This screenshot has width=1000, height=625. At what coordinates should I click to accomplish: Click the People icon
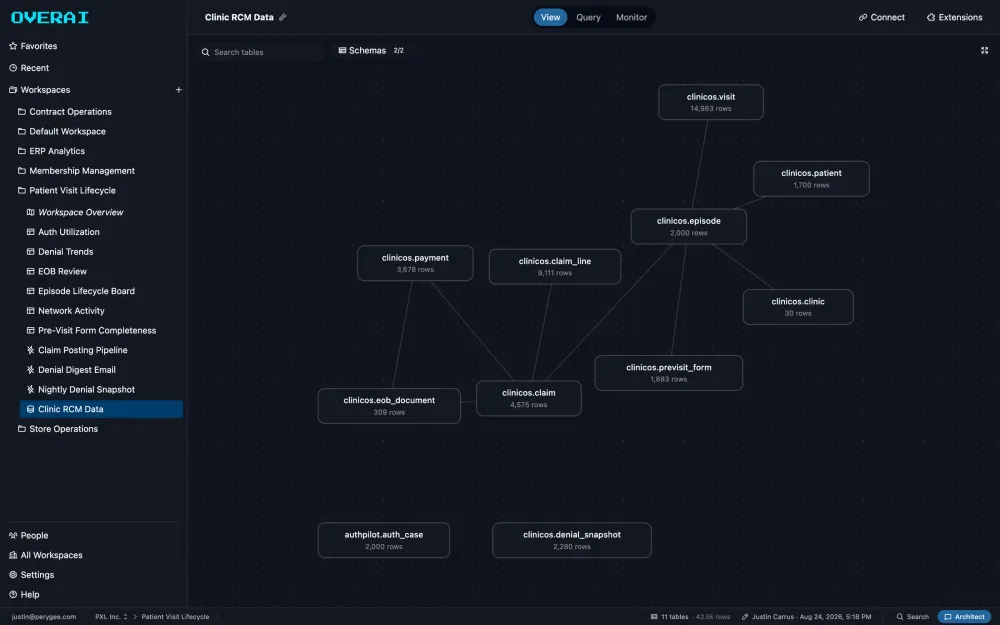coord(13,536)
